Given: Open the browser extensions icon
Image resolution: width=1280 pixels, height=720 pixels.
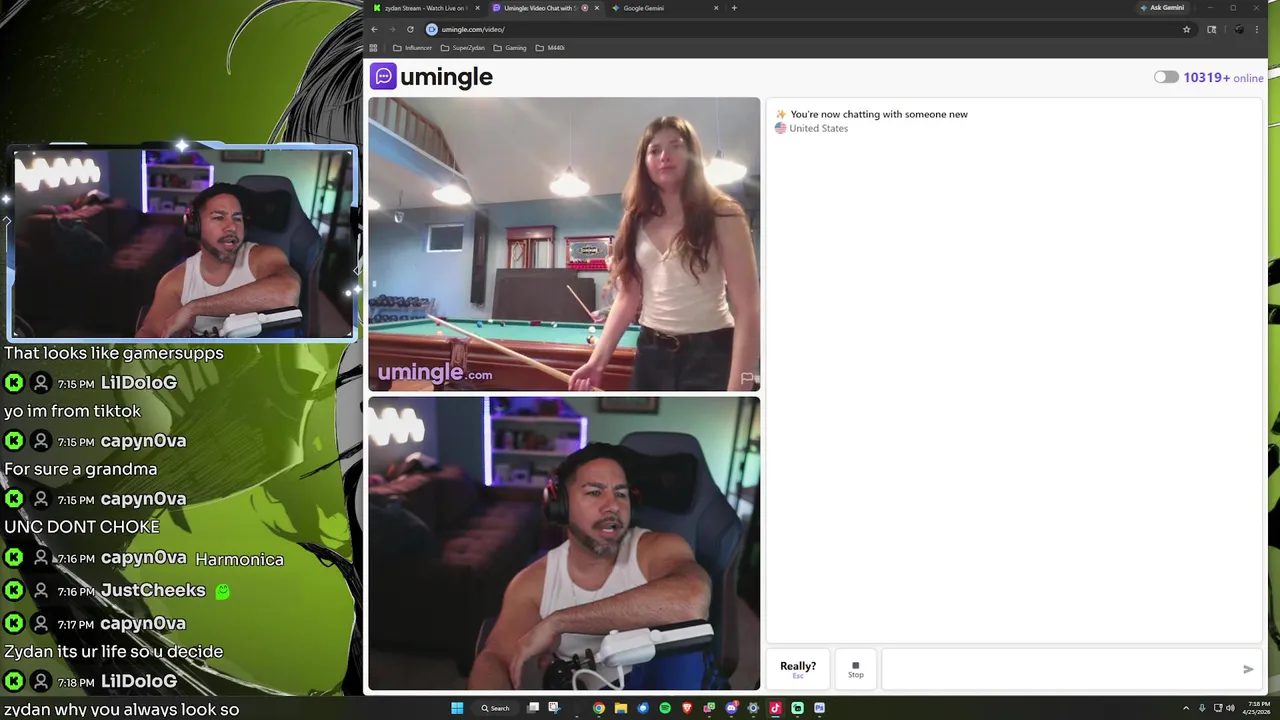Looking at the screenshot, I should point(1212,29).
